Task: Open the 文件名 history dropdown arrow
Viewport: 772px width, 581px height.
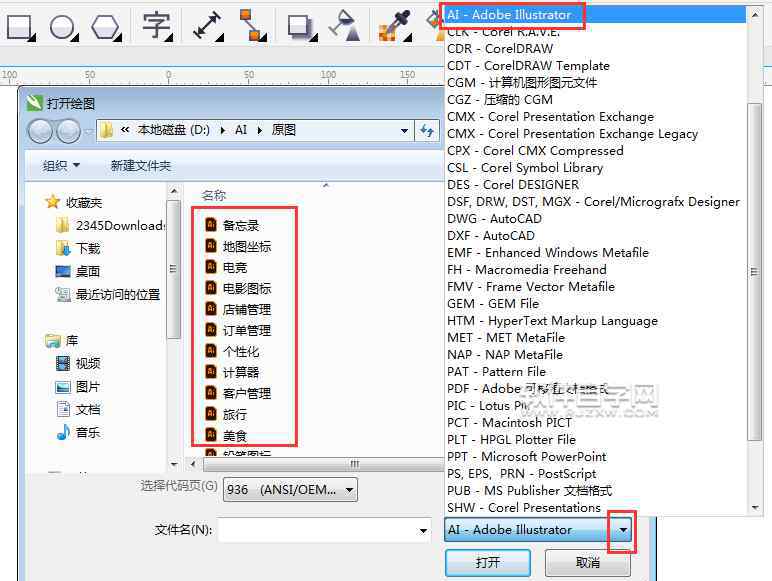Action: point(423,530)
